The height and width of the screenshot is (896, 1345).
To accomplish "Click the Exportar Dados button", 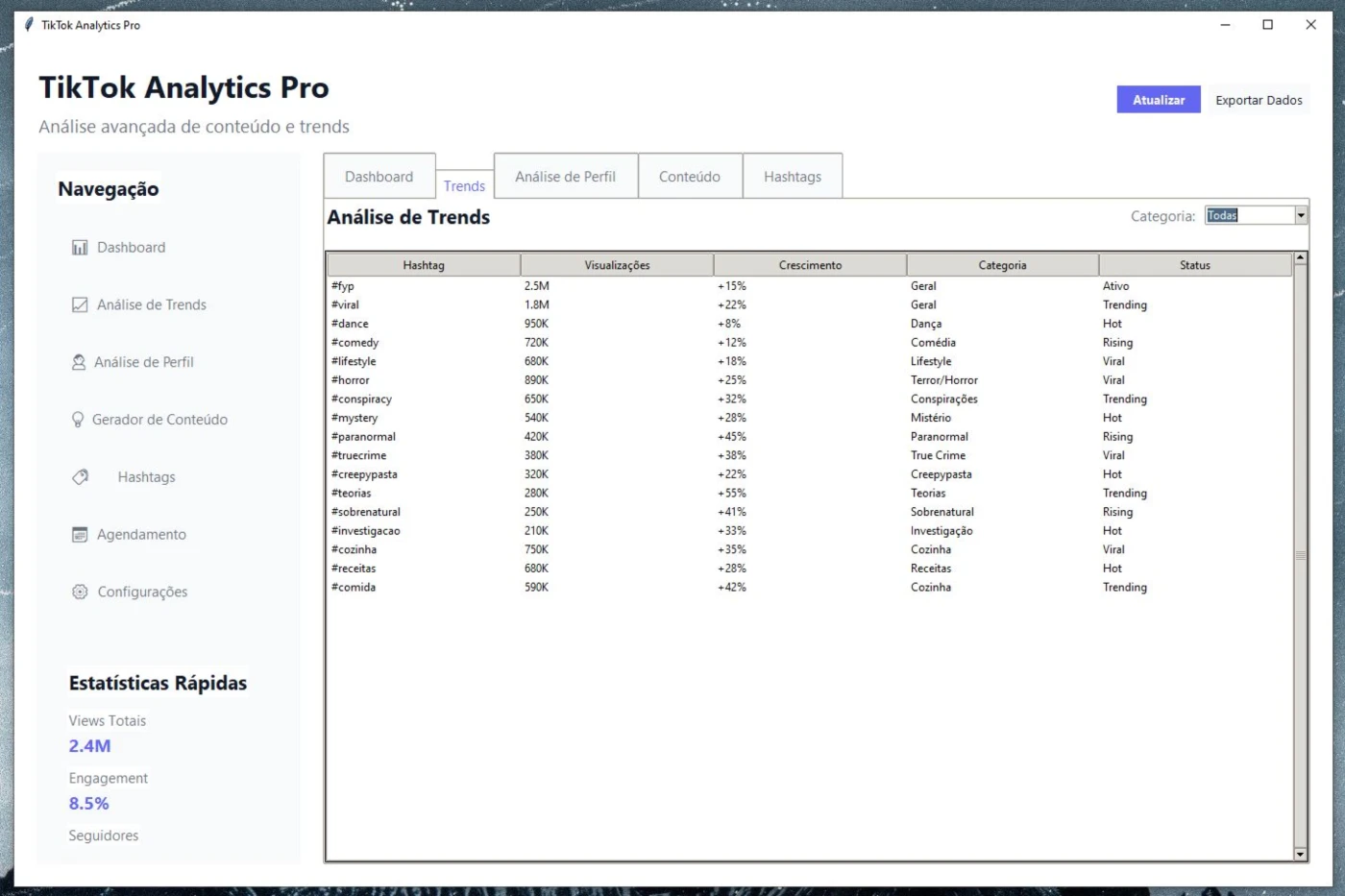I will [1259, 100].
